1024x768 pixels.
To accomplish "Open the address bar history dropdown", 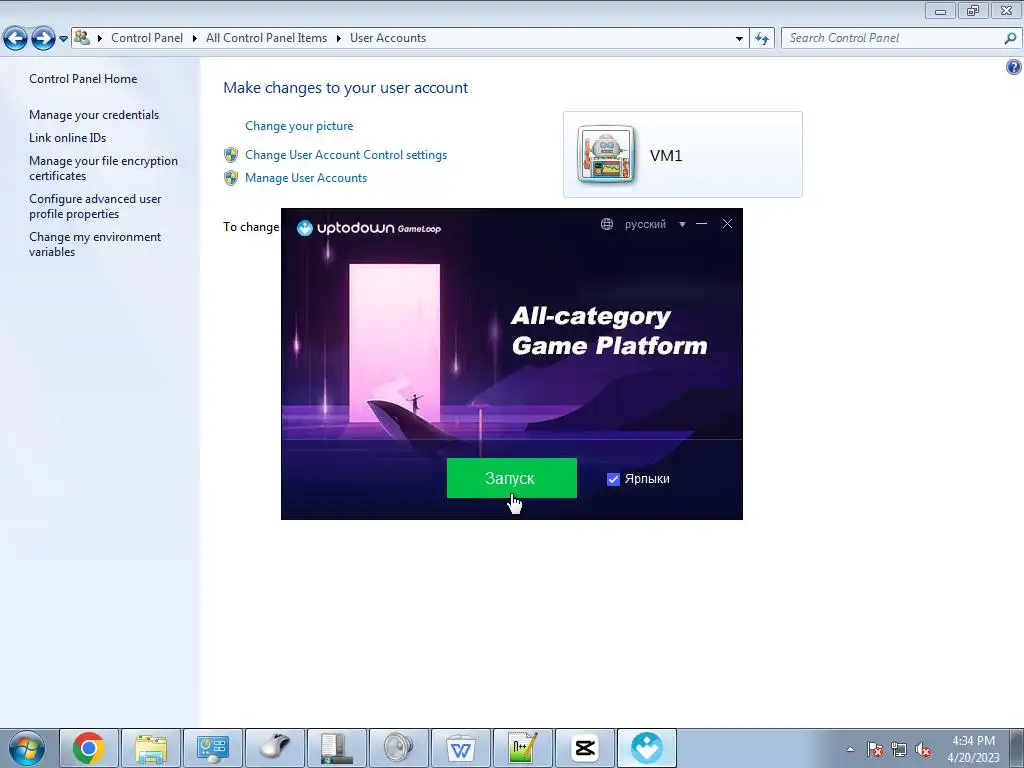I will (739, 39).
